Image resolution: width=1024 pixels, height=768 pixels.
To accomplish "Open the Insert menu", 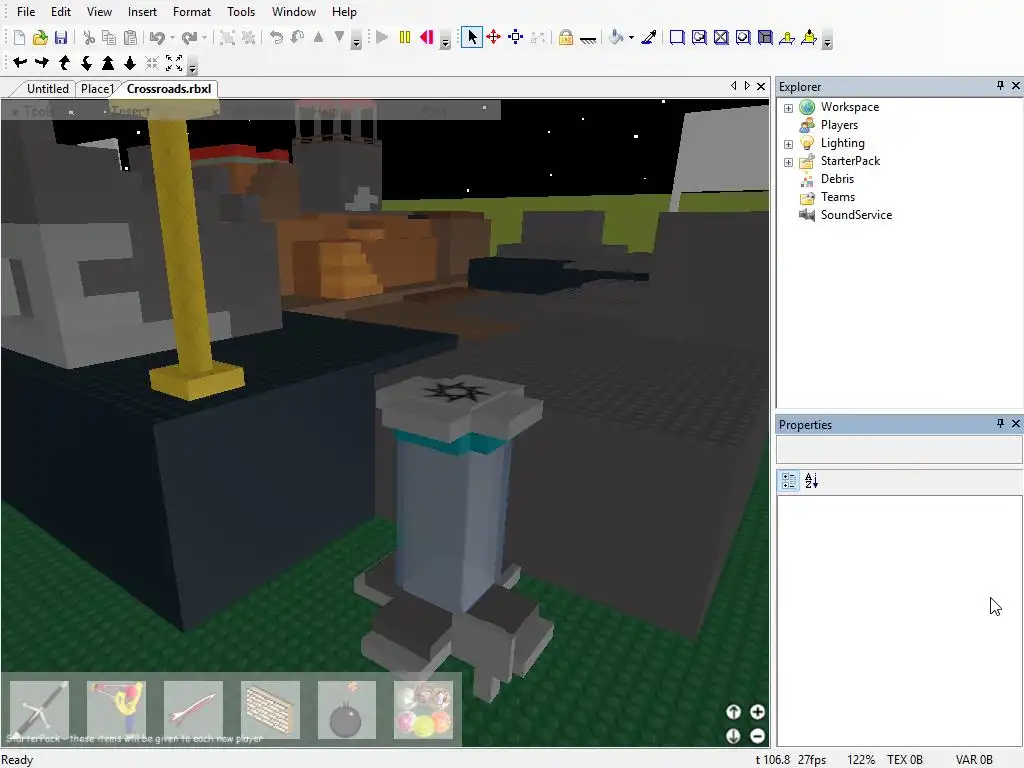I will pos(142,12).
